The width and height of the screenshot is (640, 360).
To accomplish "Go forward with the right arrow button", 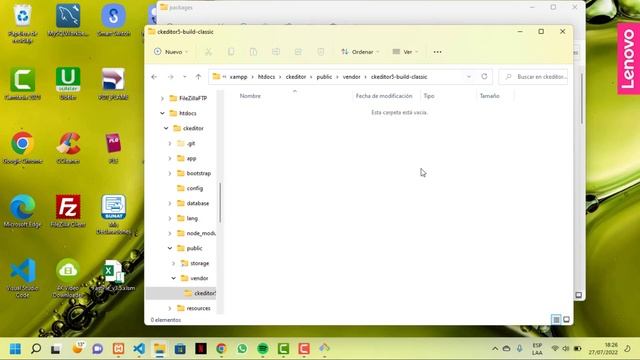I will point(171,77).
